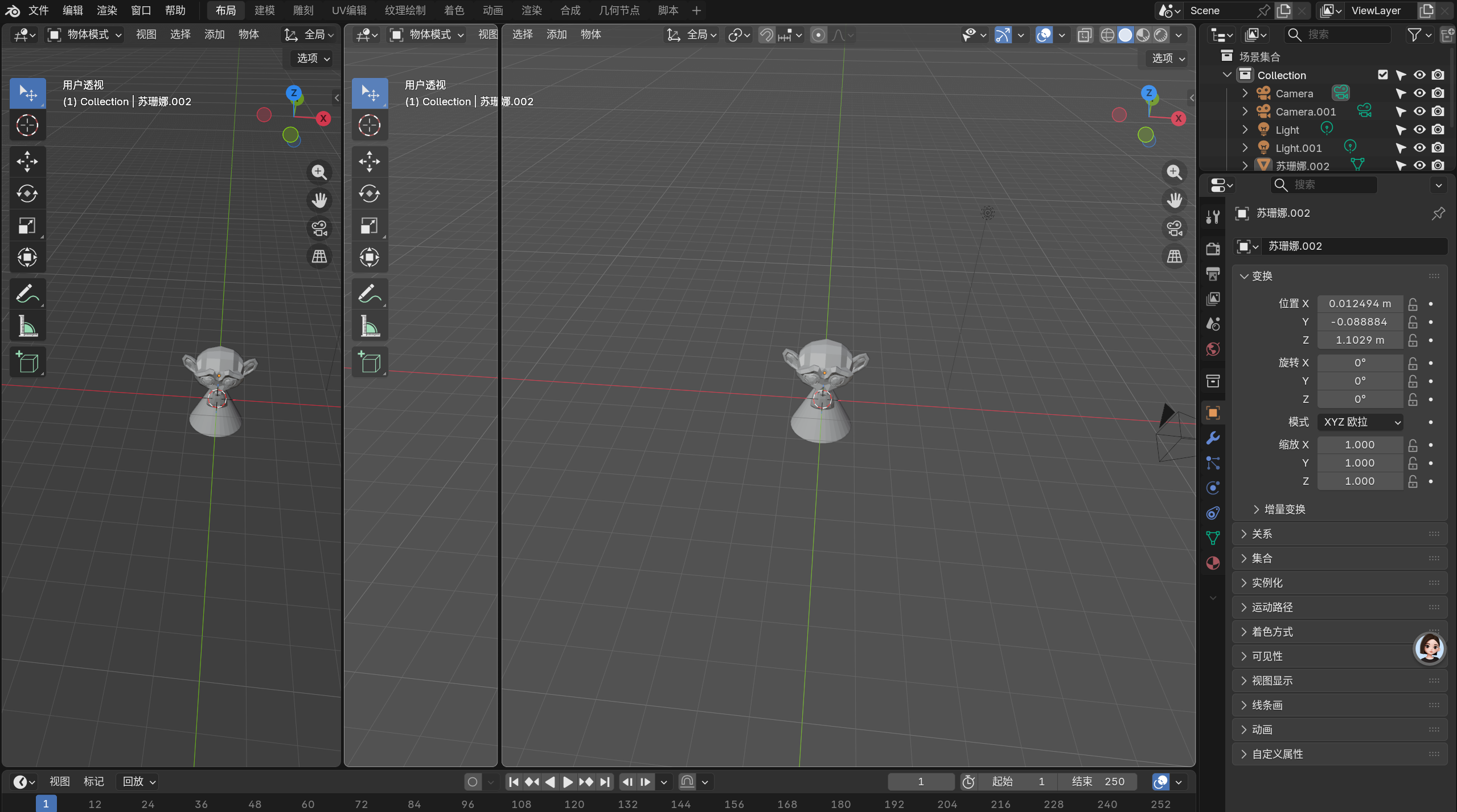
Task: Switch to rendered viewport shading
Action: 1161,35
